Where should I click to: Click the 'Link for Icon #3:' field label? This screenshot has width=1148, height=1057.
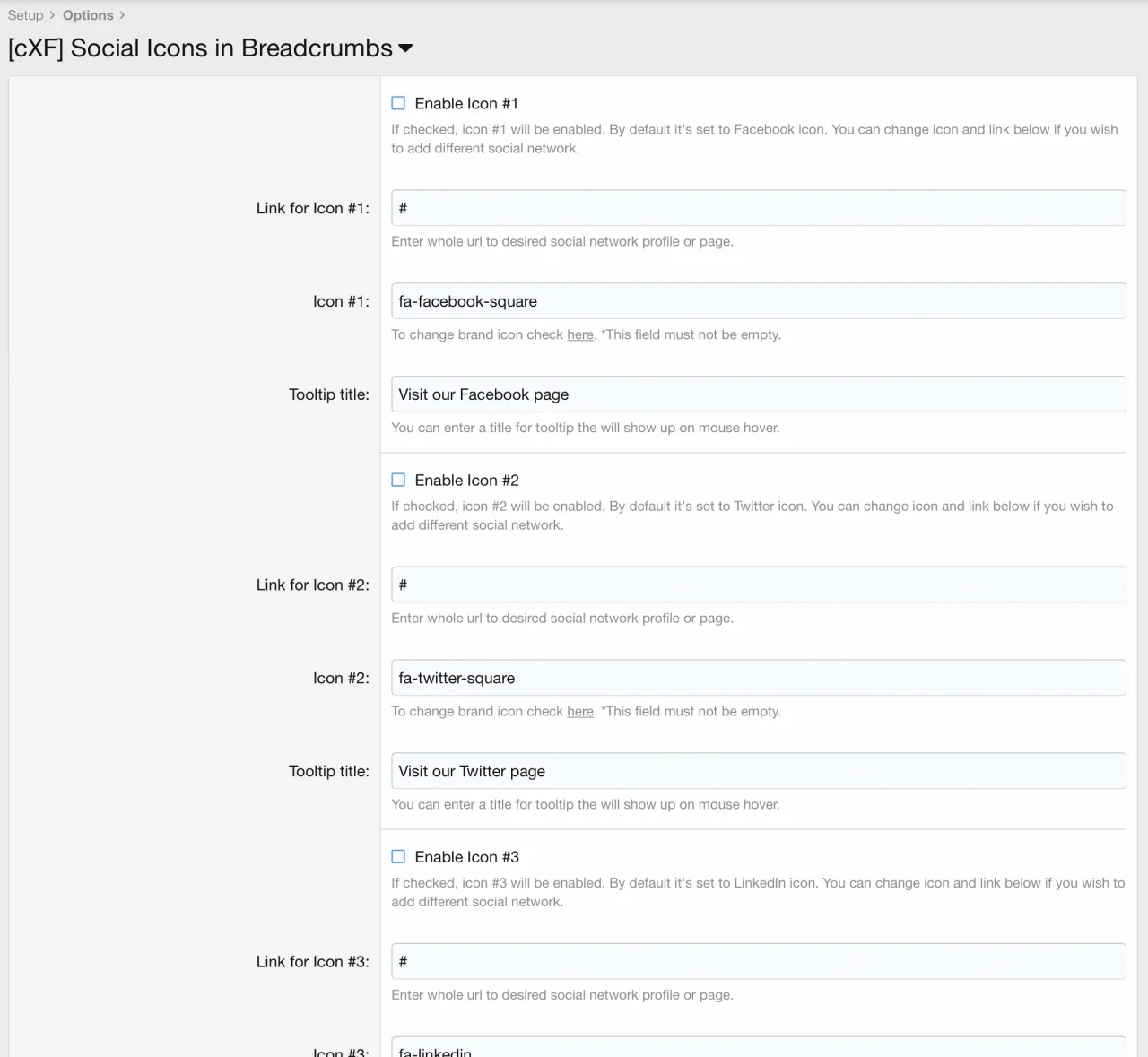pyautogui.click(x=312, y=961)
